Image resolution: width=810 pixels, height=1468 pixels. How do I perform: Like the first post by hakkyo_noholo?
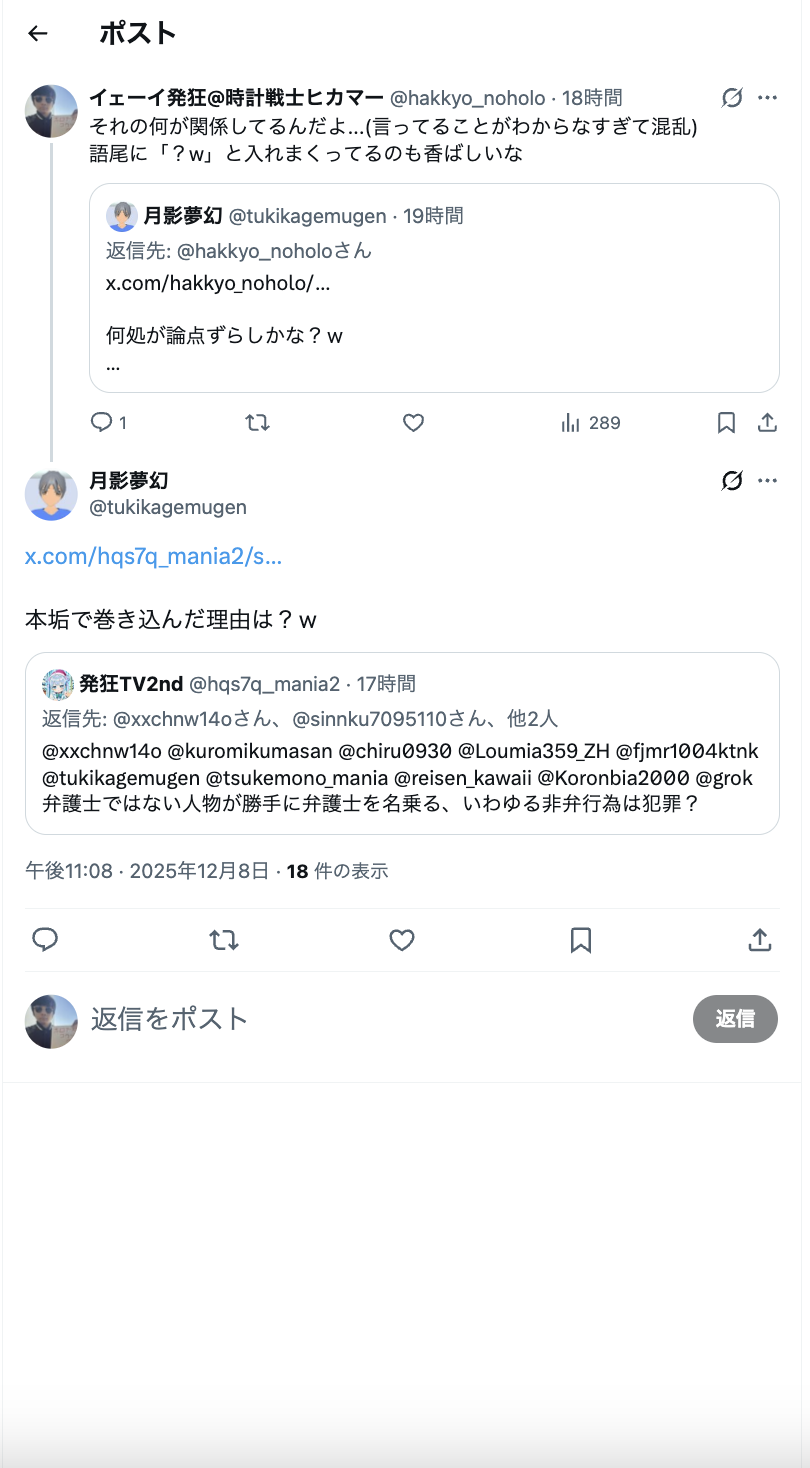413,423
